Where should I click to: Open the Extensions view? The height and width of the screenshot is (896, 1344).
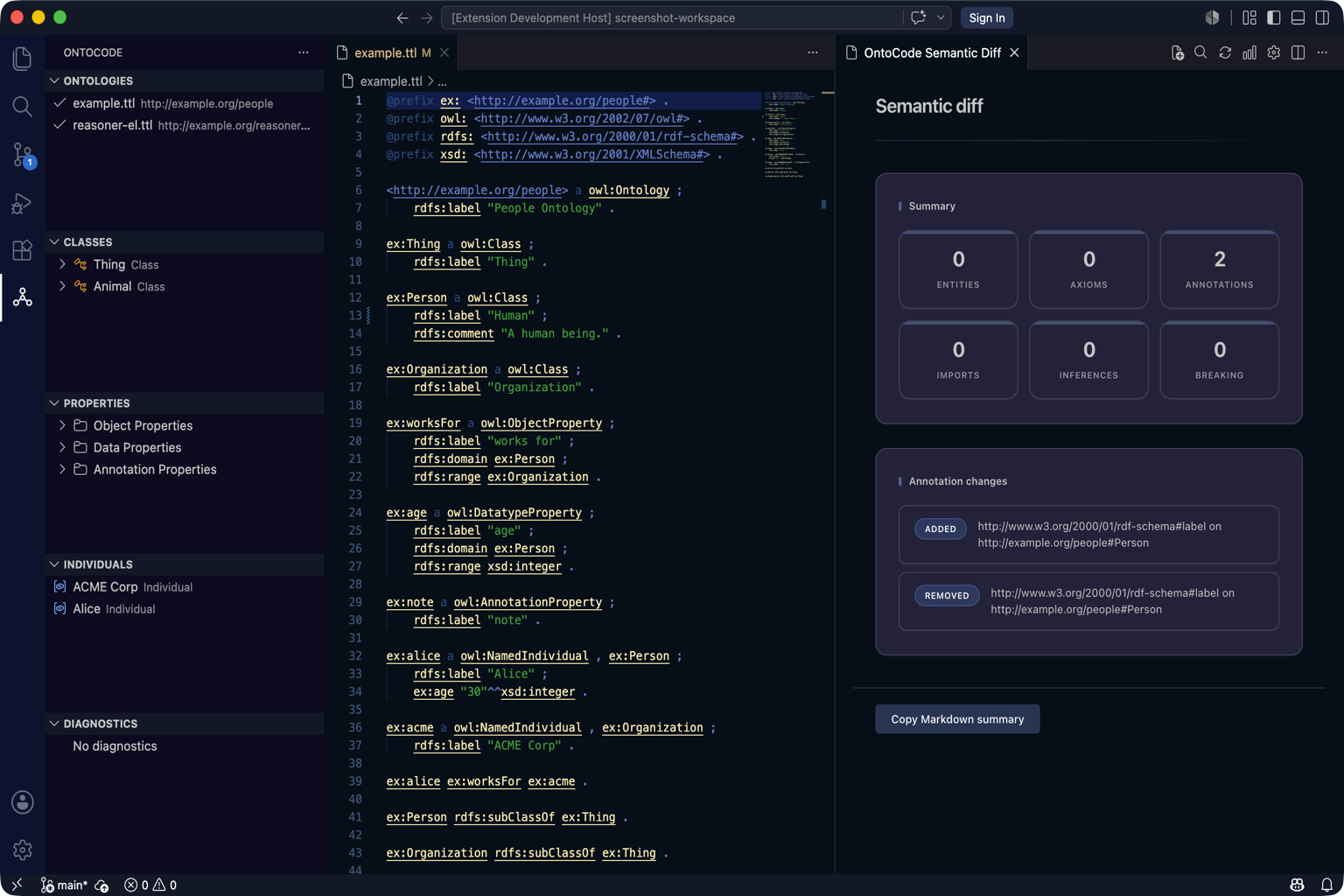pyautogui.click(x=23, y=250)
